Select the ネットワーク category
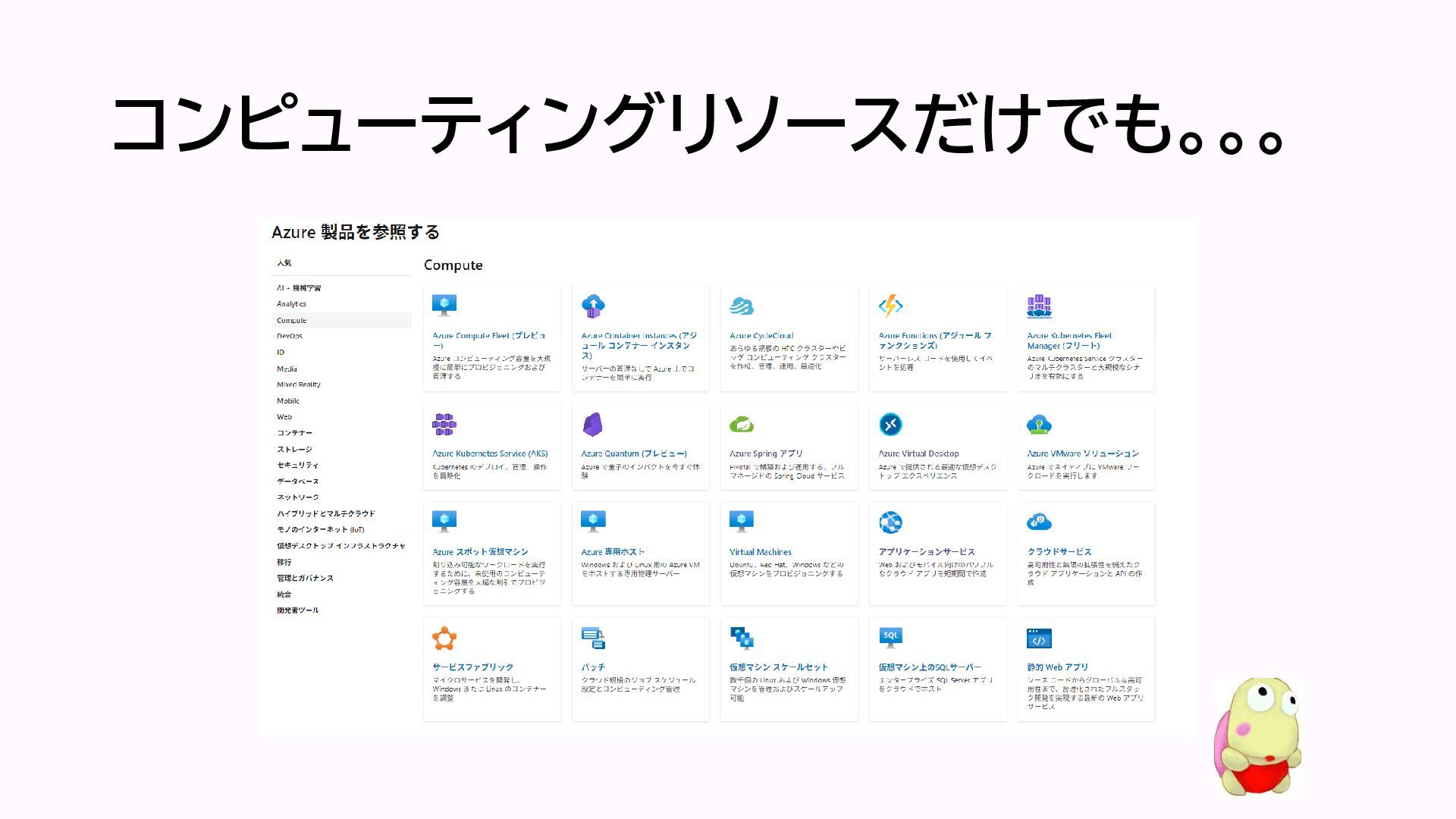1456x819 pixels. tap(298, 497)
